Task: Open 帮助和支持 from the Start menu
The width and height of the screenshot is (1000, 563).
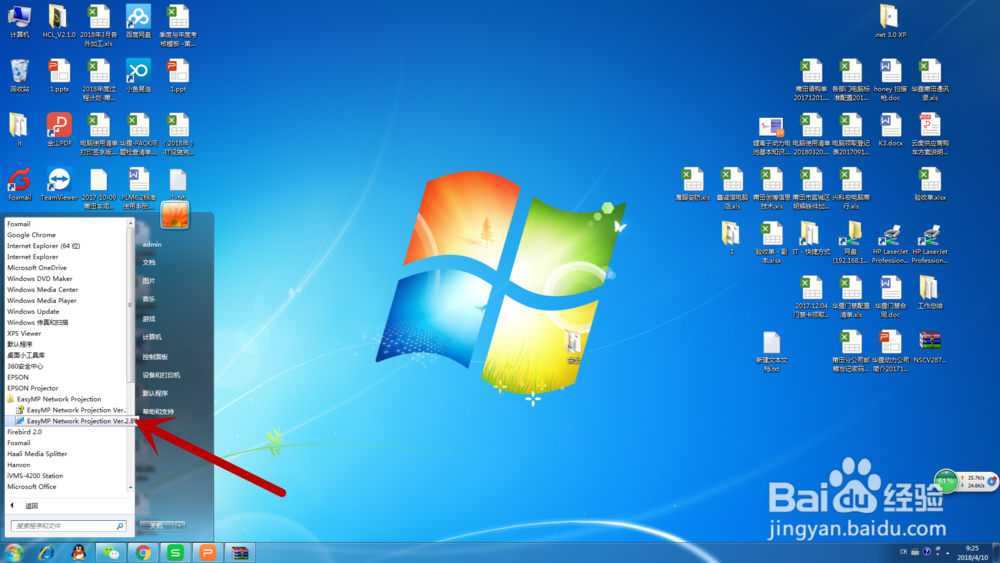Action: point(158,411)
